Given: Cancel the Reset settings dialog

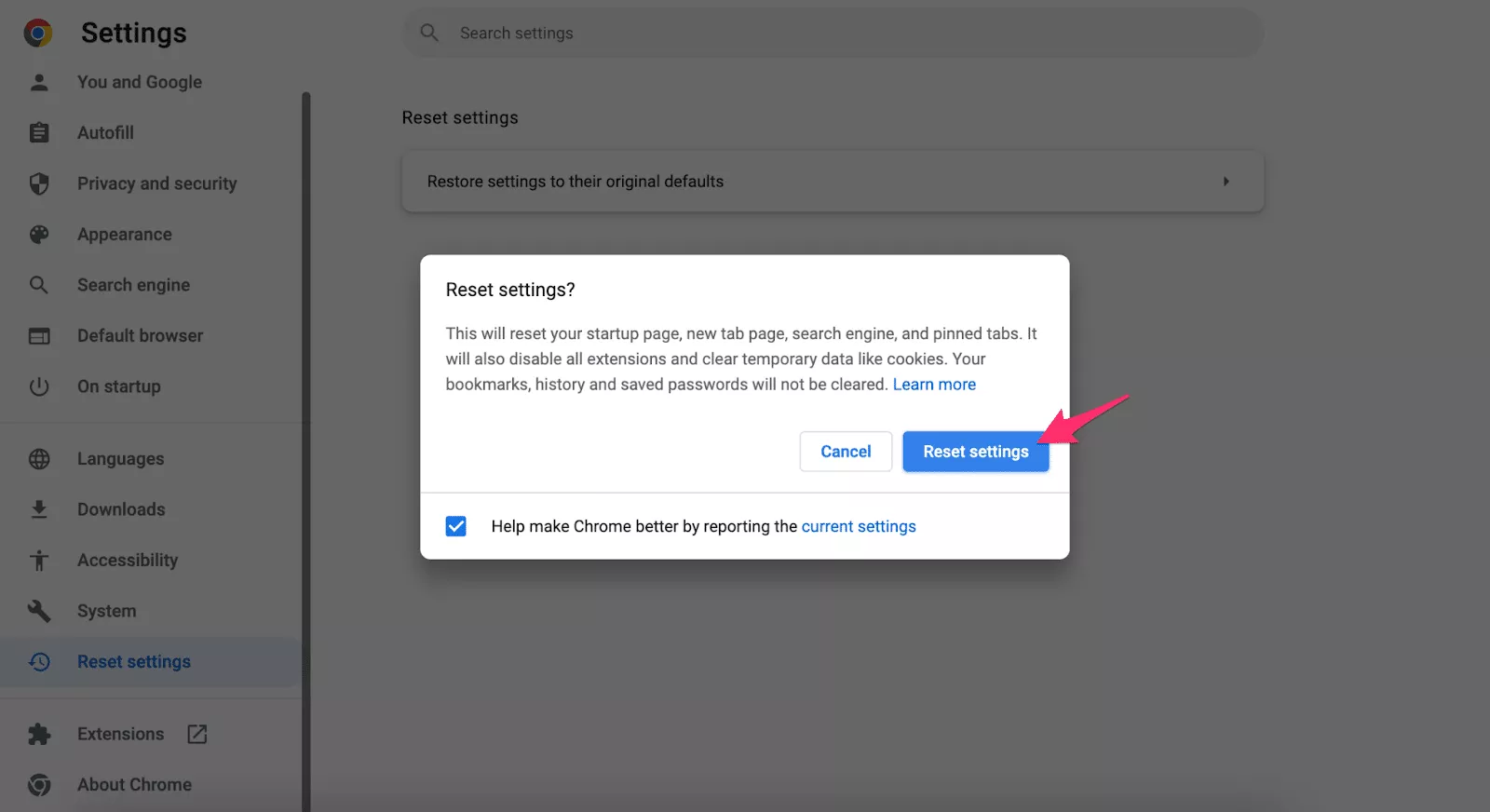Looking at the screenshot, I should (846, 452).
